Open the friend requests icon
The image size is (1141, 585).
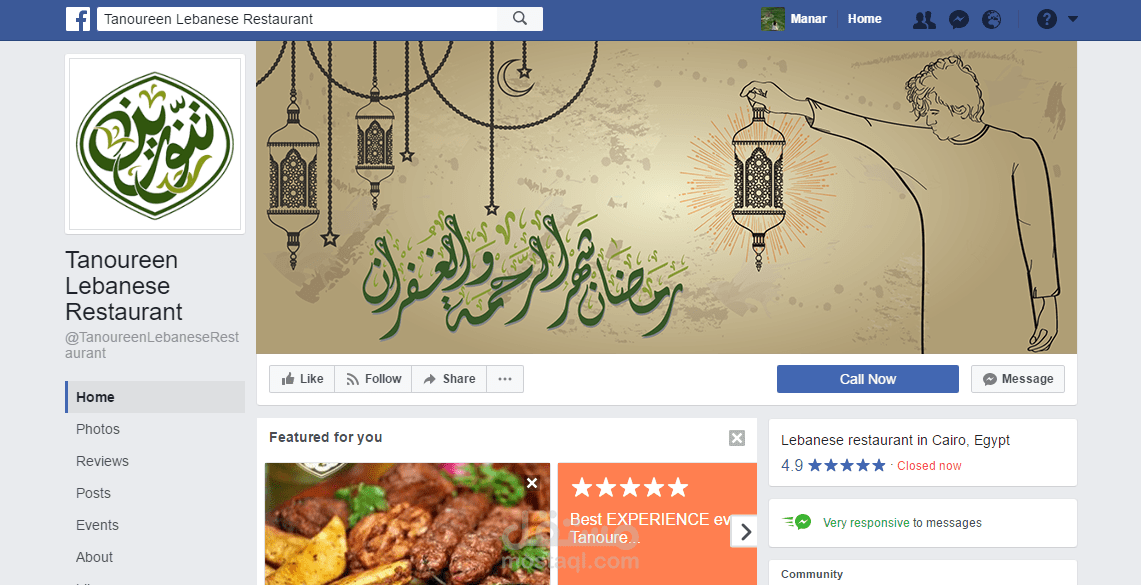pos(924,20)
